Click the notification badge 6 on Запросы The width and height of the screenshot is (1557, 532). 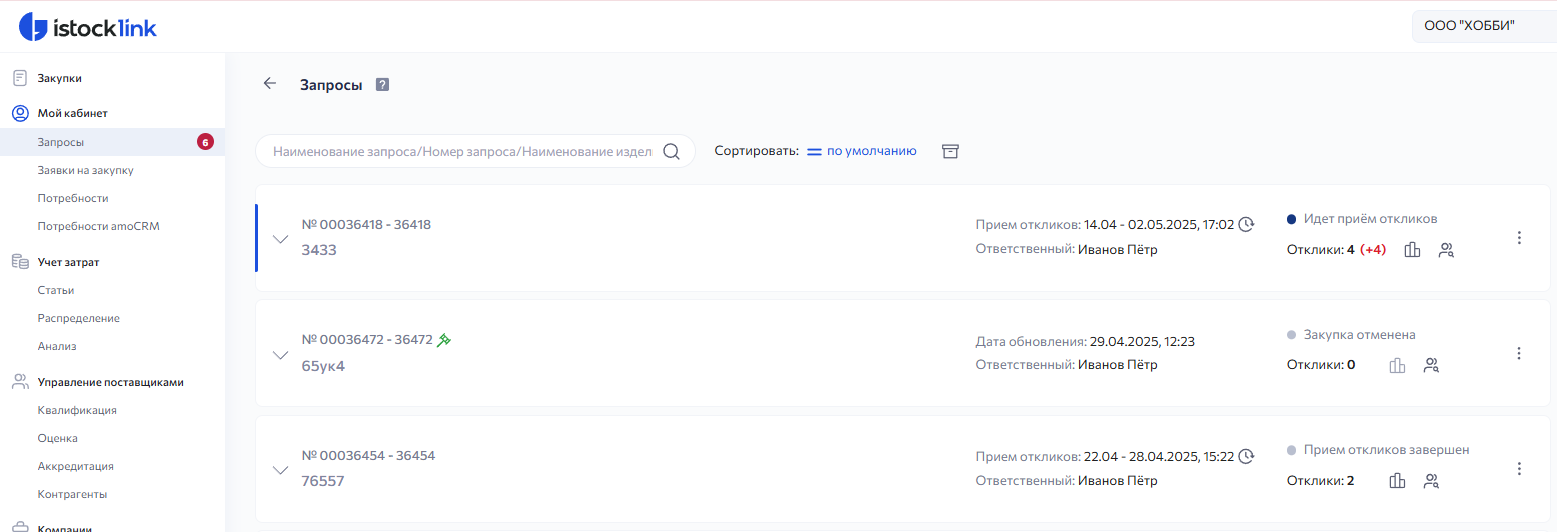click(x=205, y=142)
